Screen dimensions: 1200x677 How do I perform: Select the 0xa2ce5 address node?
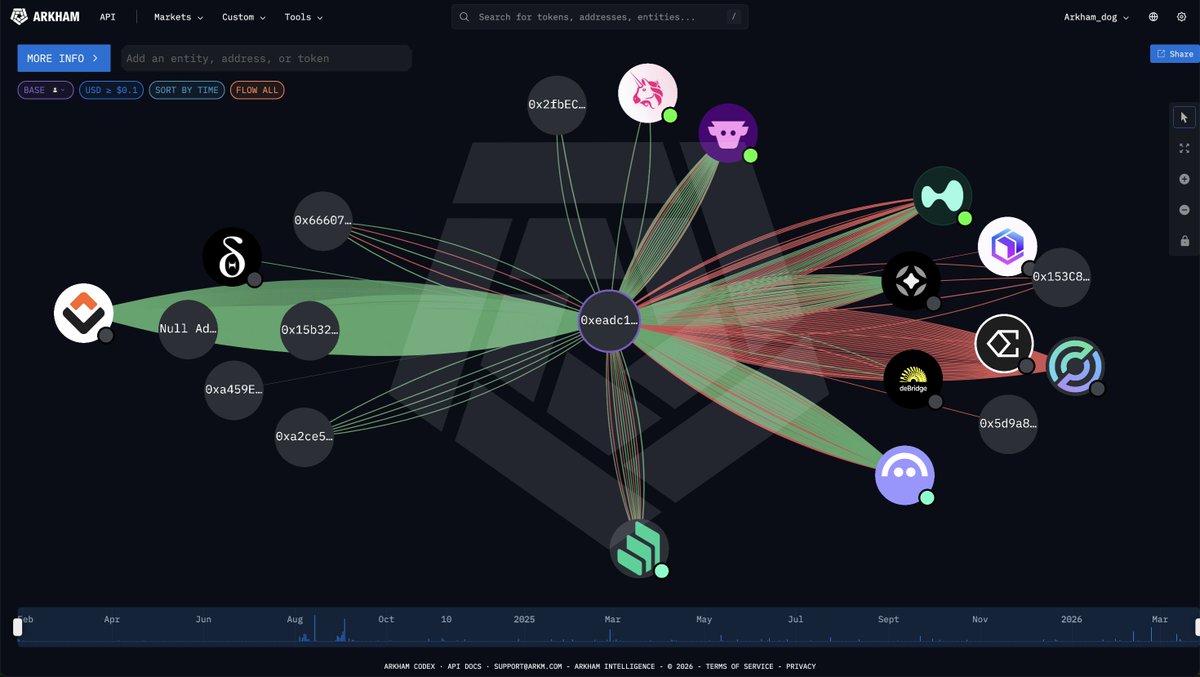pyautogui.click(x=304, y=437)
